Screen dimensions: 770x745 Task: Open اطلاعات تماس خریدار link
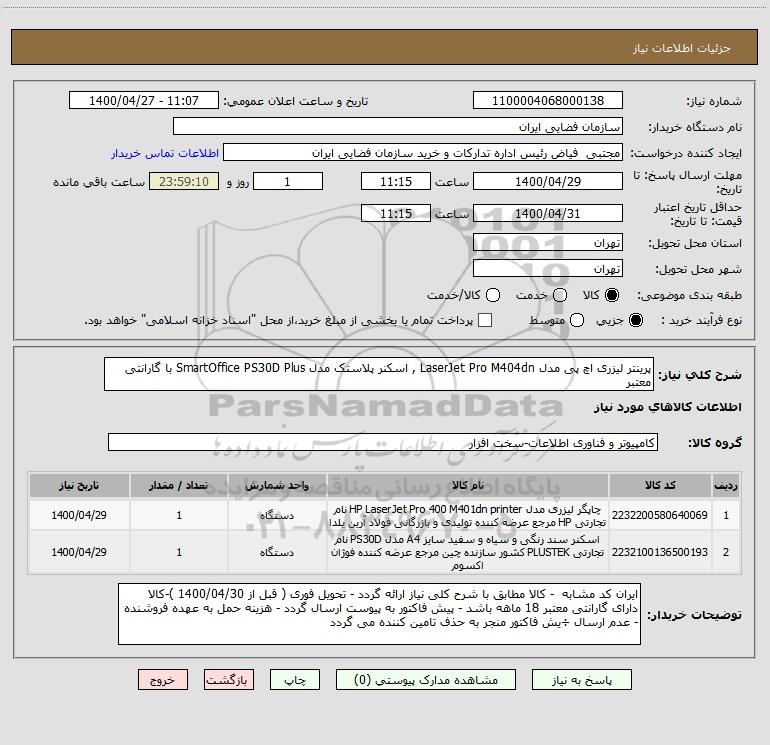(165, 153)
